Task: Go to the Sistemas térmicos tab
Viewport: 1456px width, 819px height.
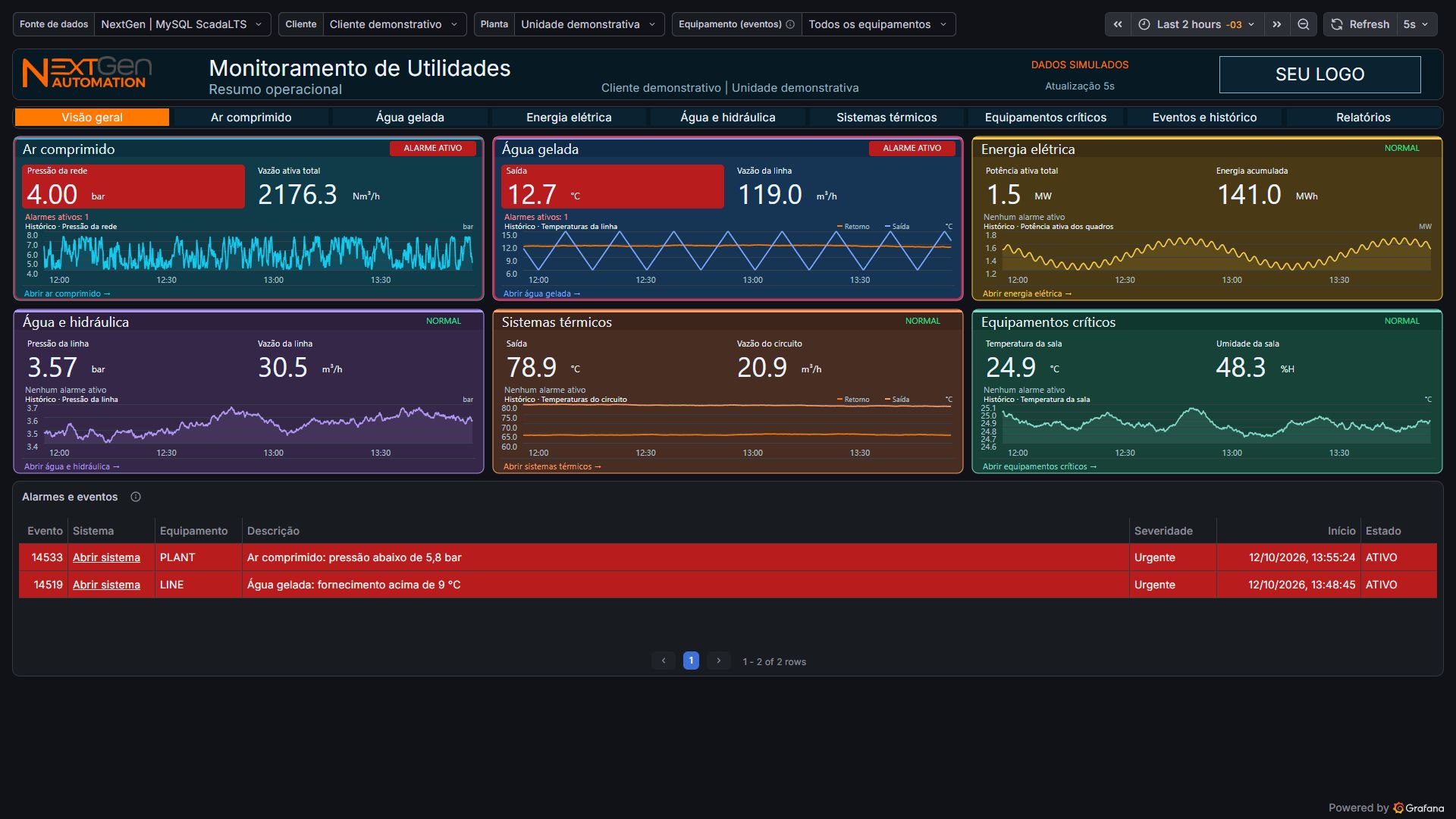Action: [x=886, y=117]
